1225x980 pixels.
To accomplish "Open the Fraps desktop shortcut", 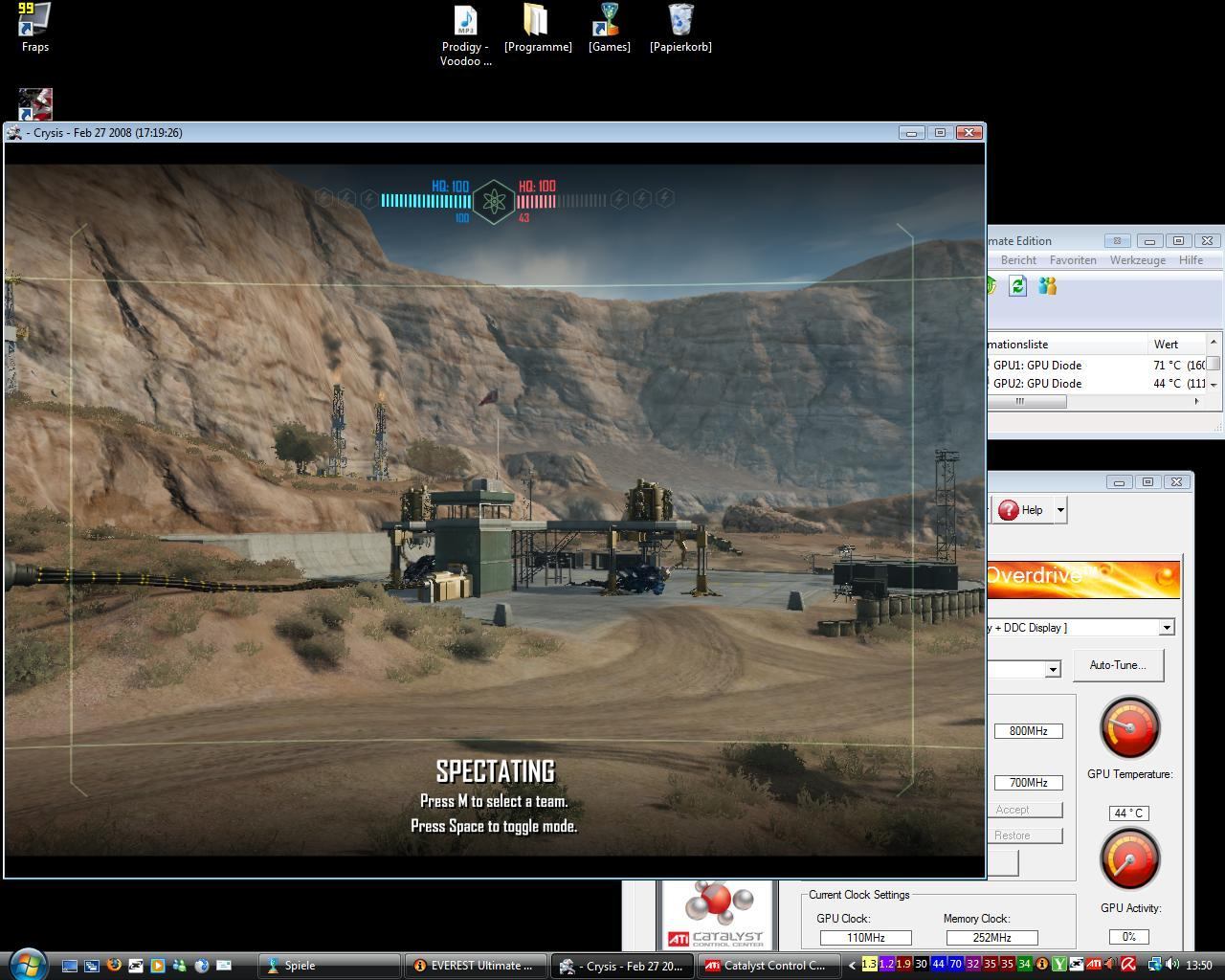I will point(35,27).
